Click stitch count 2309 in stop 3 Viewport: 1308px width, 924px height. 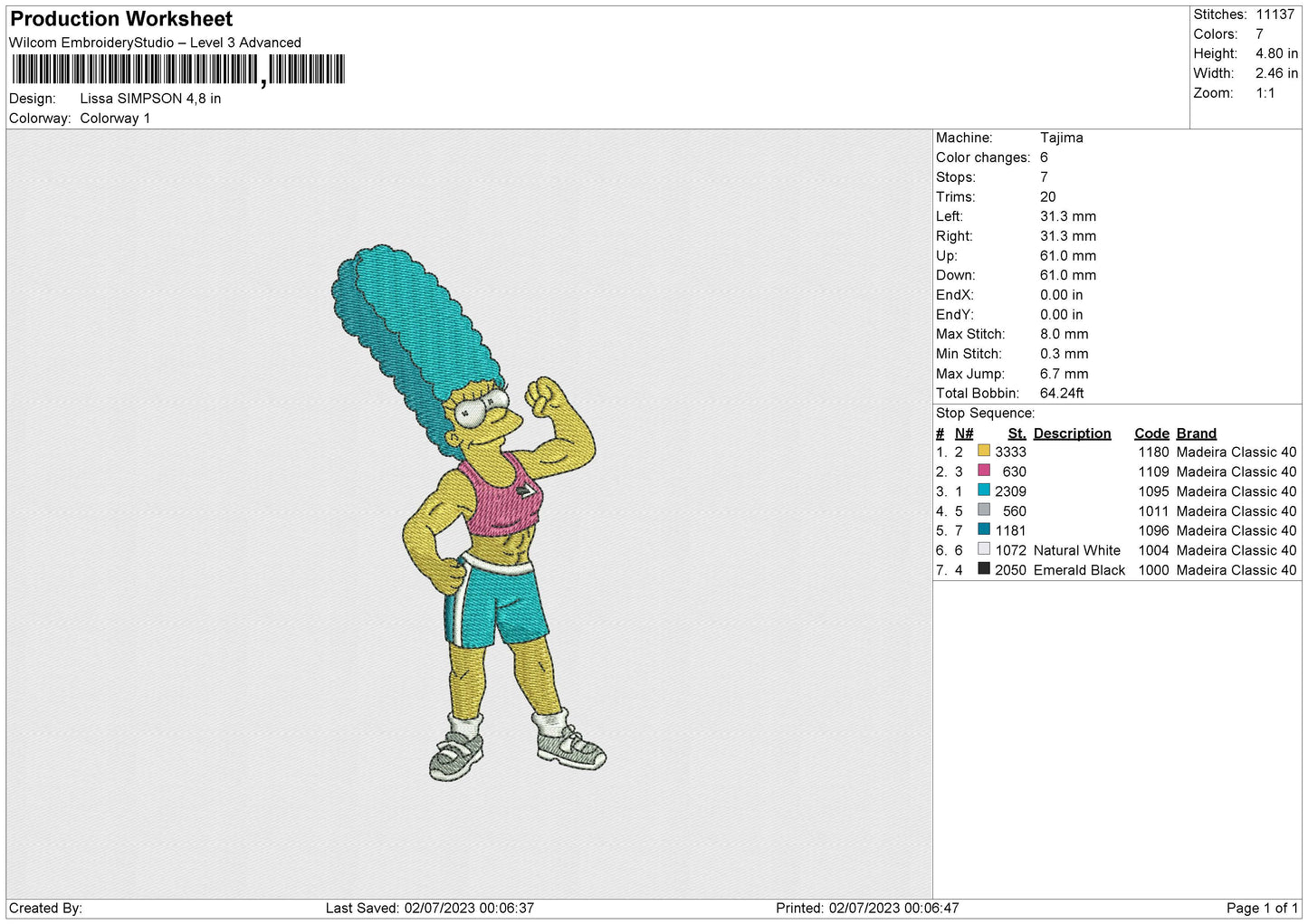point(1010,492)
